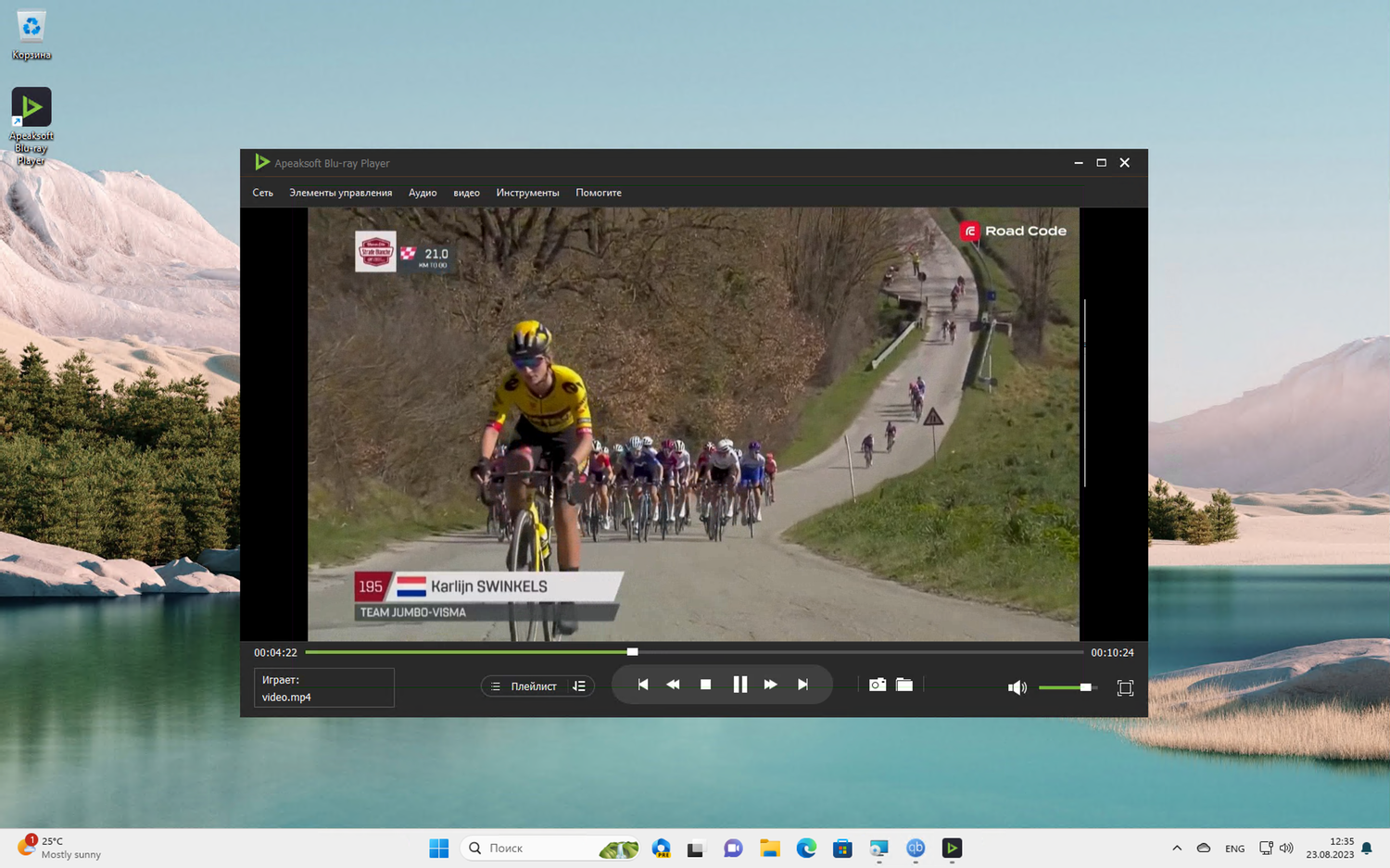Seek in the unplayed part of the progress bar
Image resolution: width=1390 pixels, height=868 pixels.
point(860,652)
